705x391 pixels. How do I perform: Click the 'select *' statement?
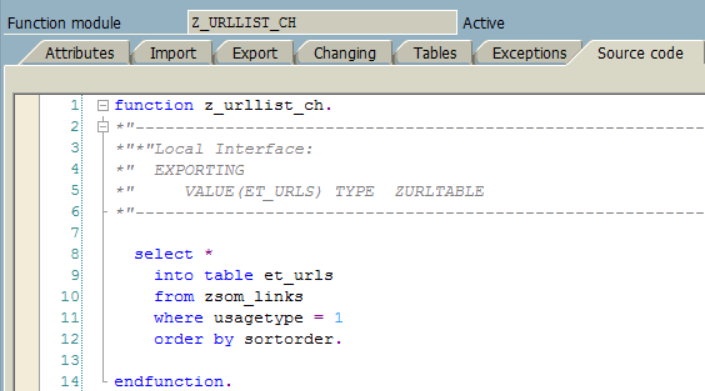pyautogui.click(x=174, y=254)
